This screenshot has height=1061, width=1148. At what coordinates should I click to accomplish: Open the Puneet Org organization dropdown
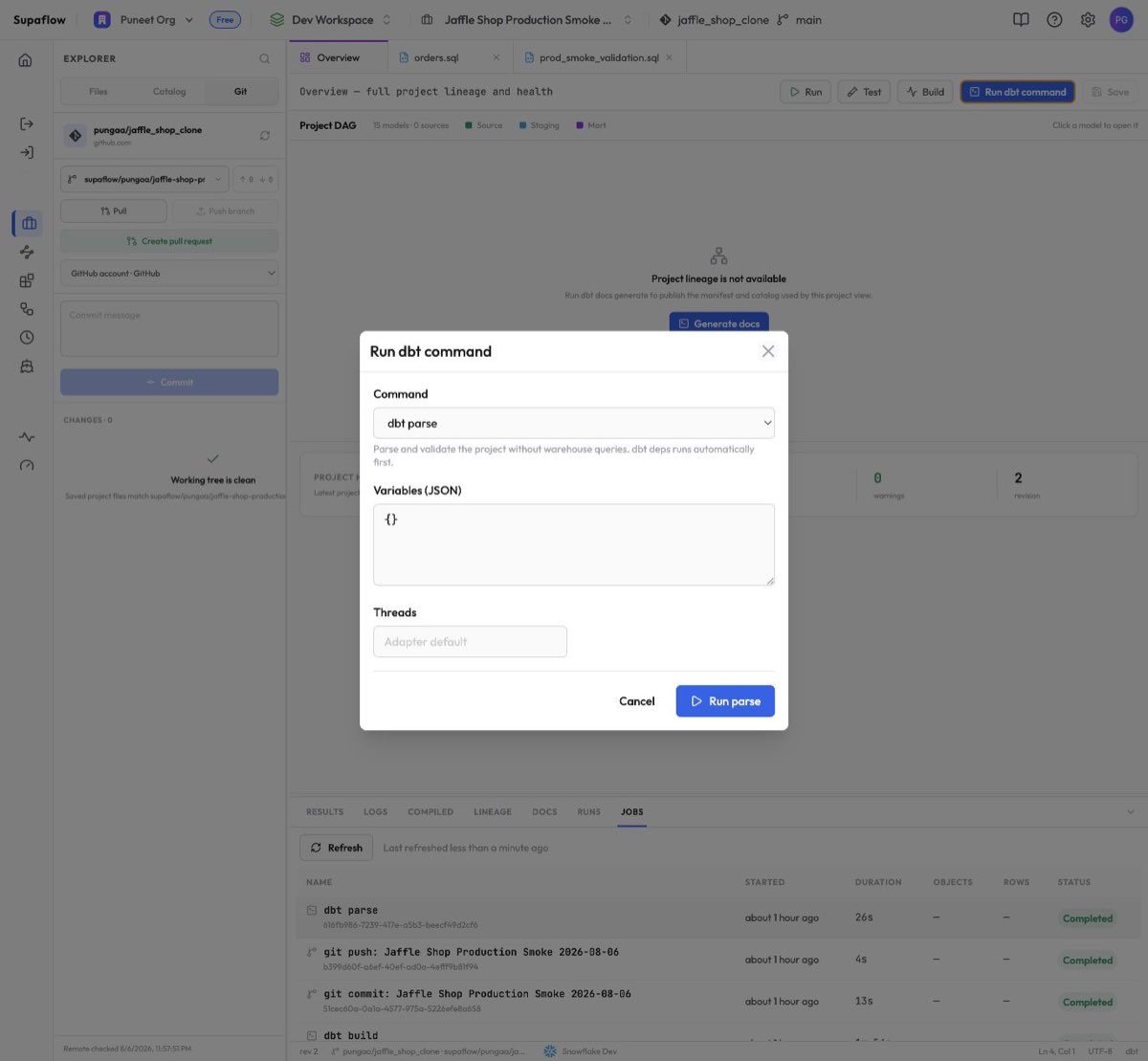click(x=143, y=19)
